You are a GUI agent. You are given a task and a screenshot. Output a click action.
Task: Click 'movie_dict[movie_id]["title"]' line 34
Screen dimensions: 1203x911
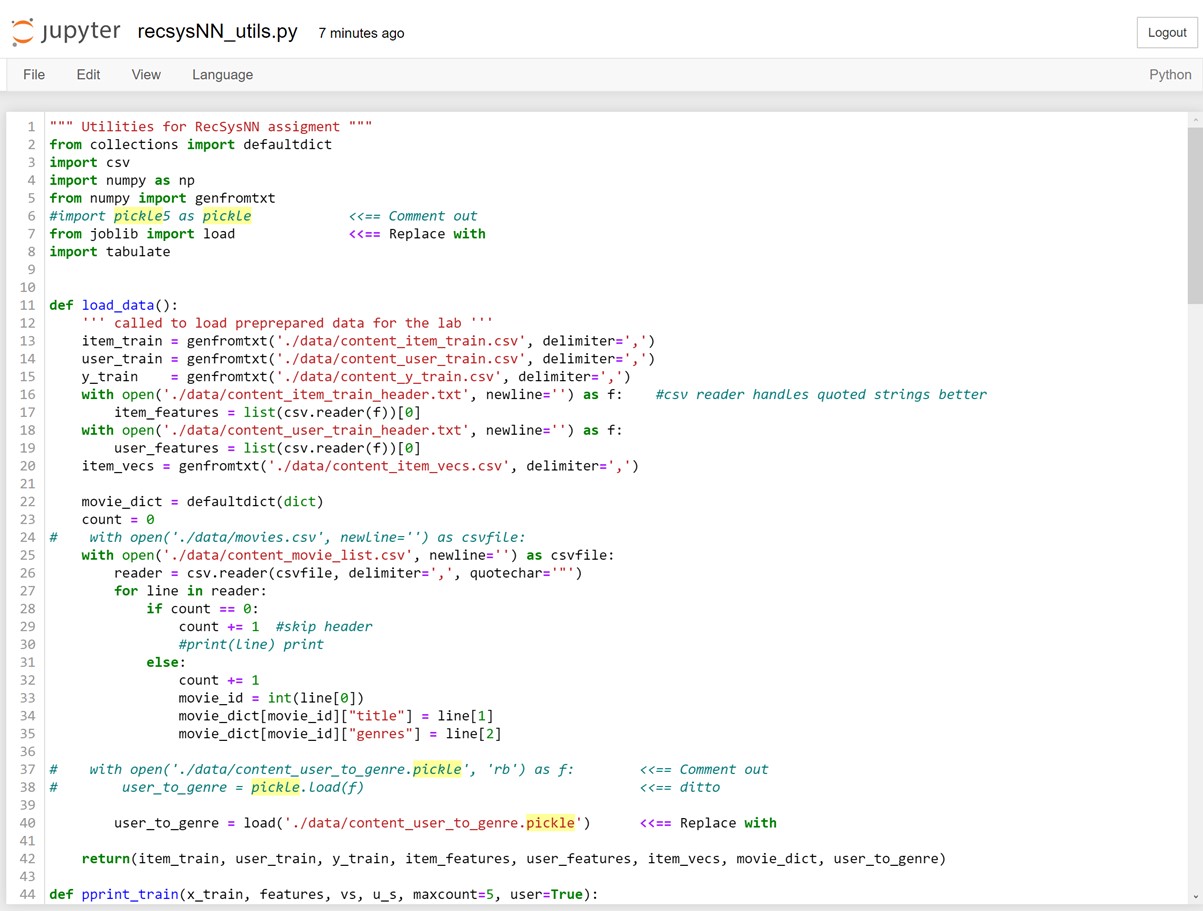point(336,716)
